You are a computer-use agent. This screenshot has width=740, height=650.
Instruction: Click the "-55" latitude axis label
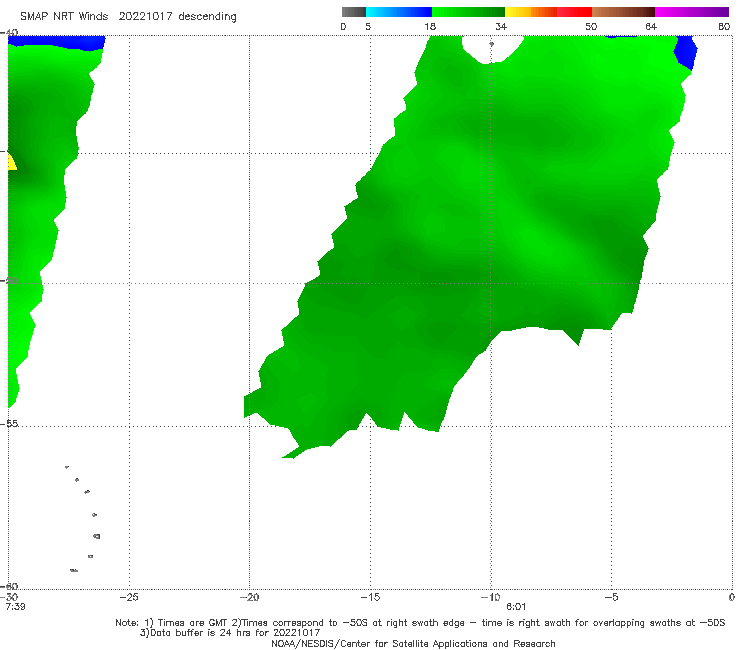9,424
